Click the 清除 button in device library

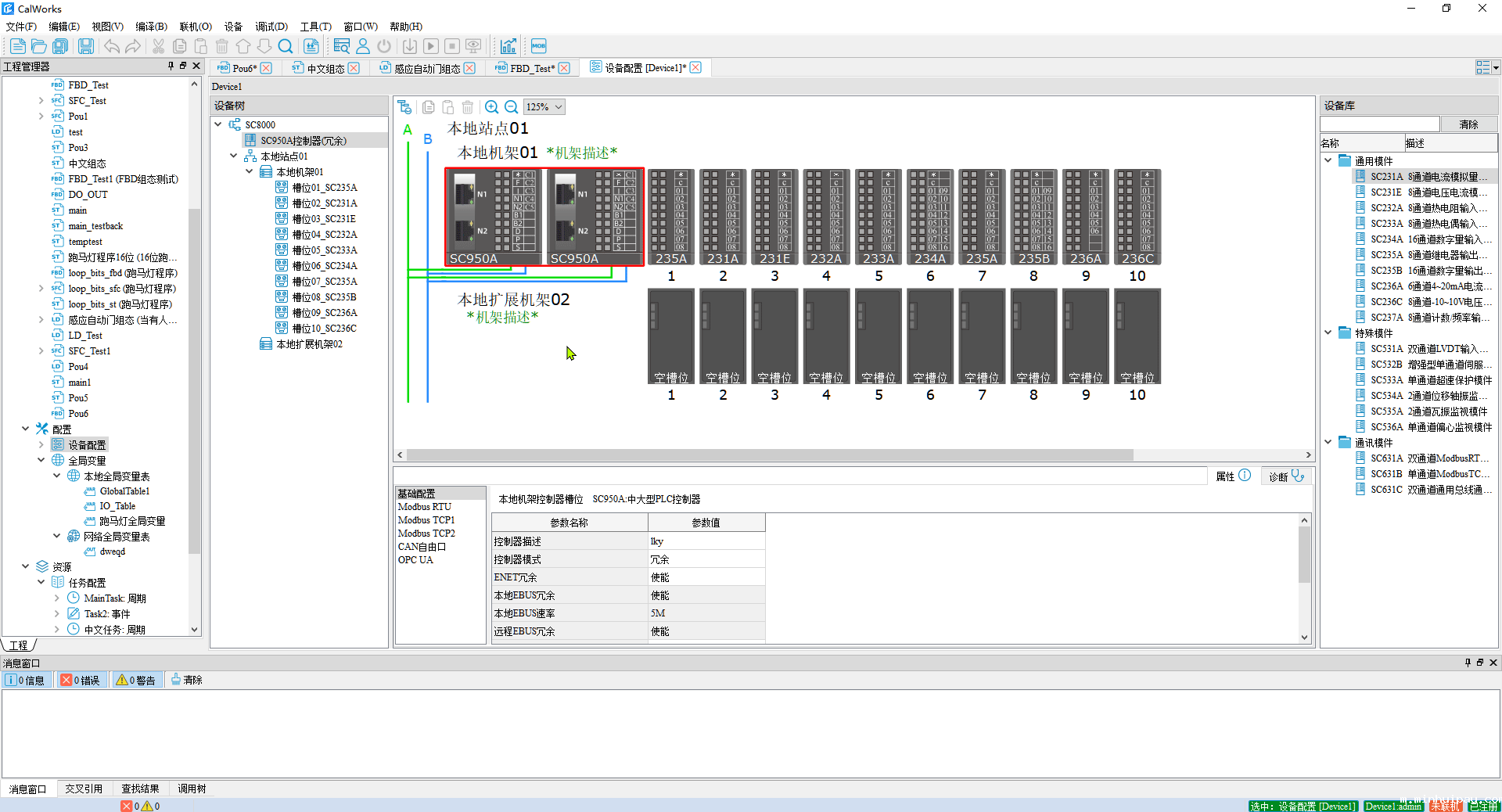(x=1468, y=124)
